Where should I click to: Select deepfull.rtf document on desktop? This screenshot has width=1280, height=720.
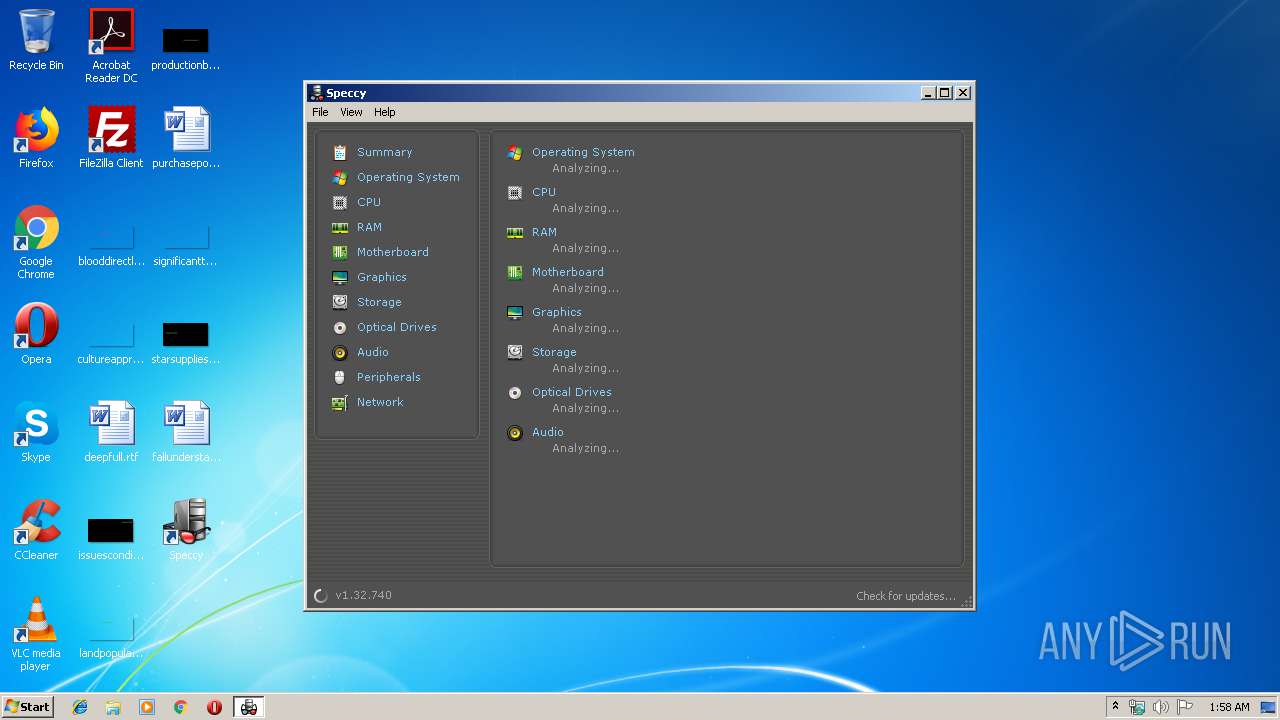coord(111,433)
